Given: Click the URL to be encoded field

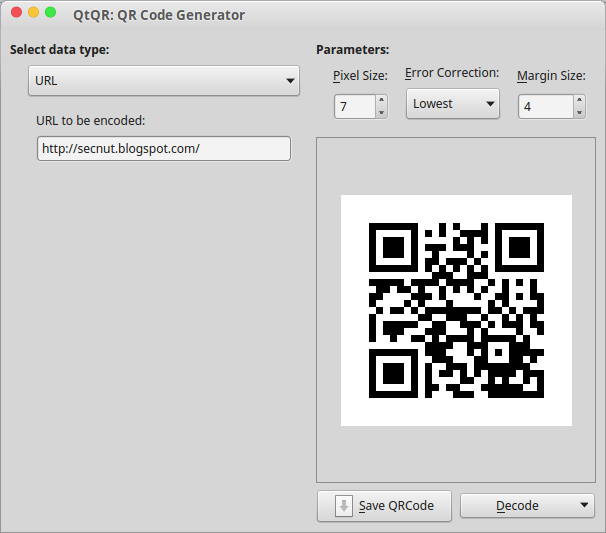Looking at the screenshot, I should pyautogui.click(x=164, y=148).
